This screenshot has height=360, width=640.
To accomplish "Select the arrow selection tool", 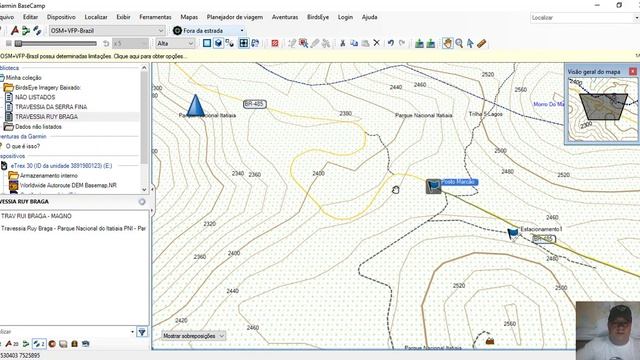I will [x=470, y=43].
